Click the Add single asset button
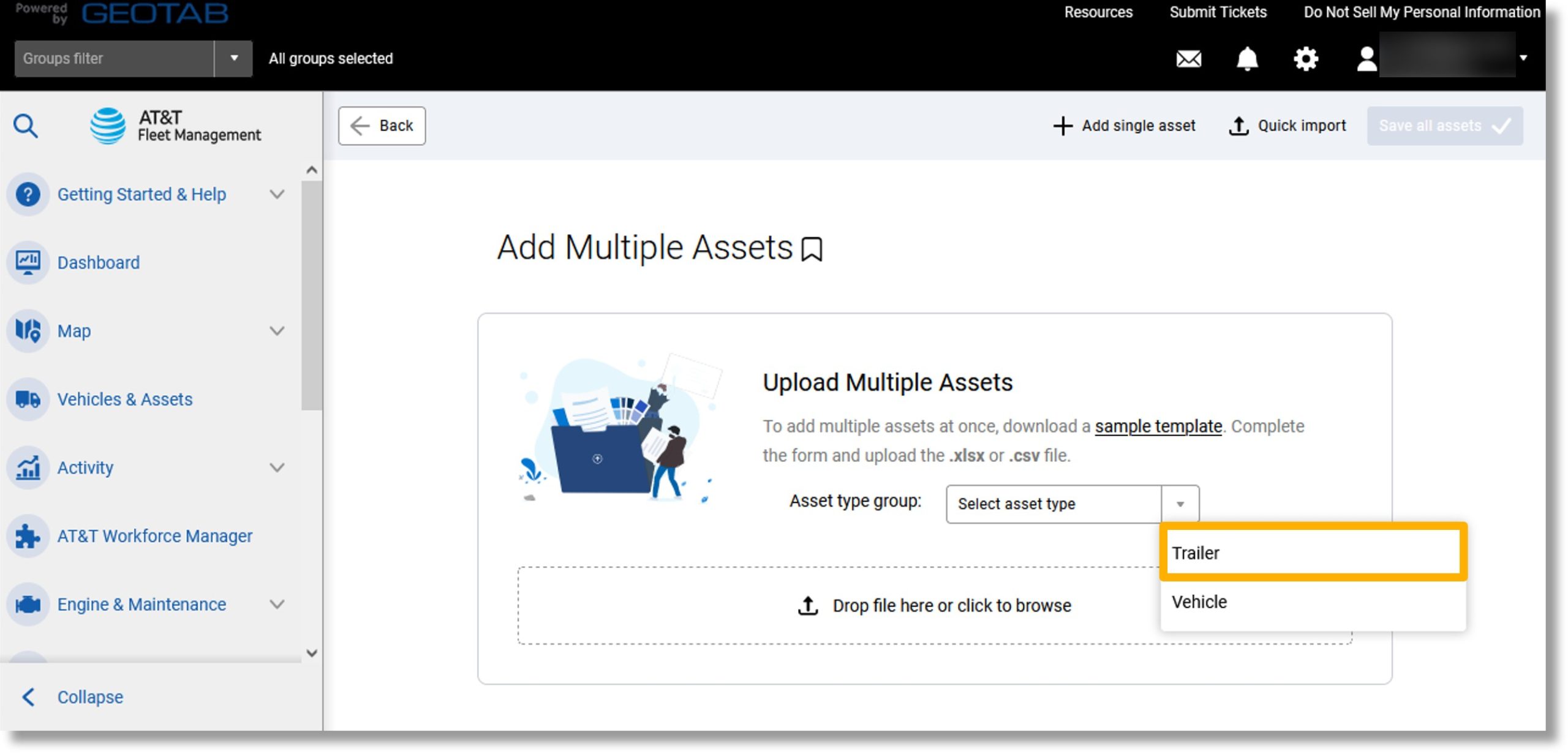The image size is (1568, 753). [1123, 125]
